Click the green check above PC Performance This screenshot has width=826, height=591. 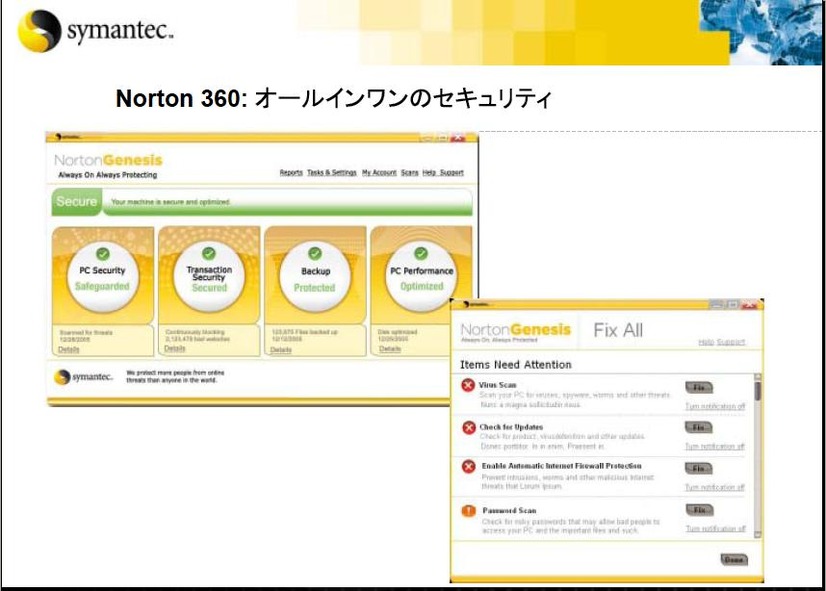pos(421,253)
